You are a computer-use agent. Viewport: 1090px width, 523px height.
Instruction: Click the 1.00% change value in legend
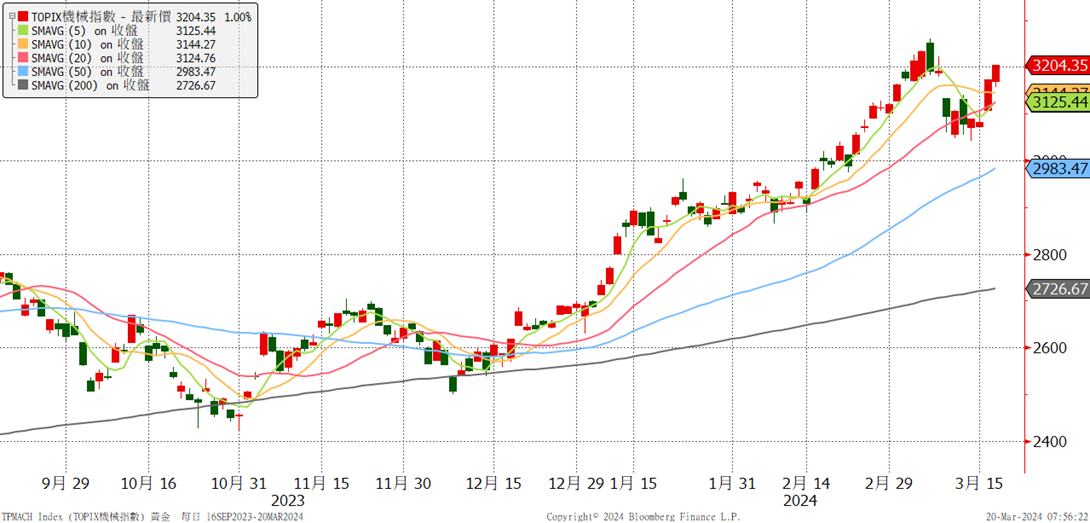tap(238, 16)
